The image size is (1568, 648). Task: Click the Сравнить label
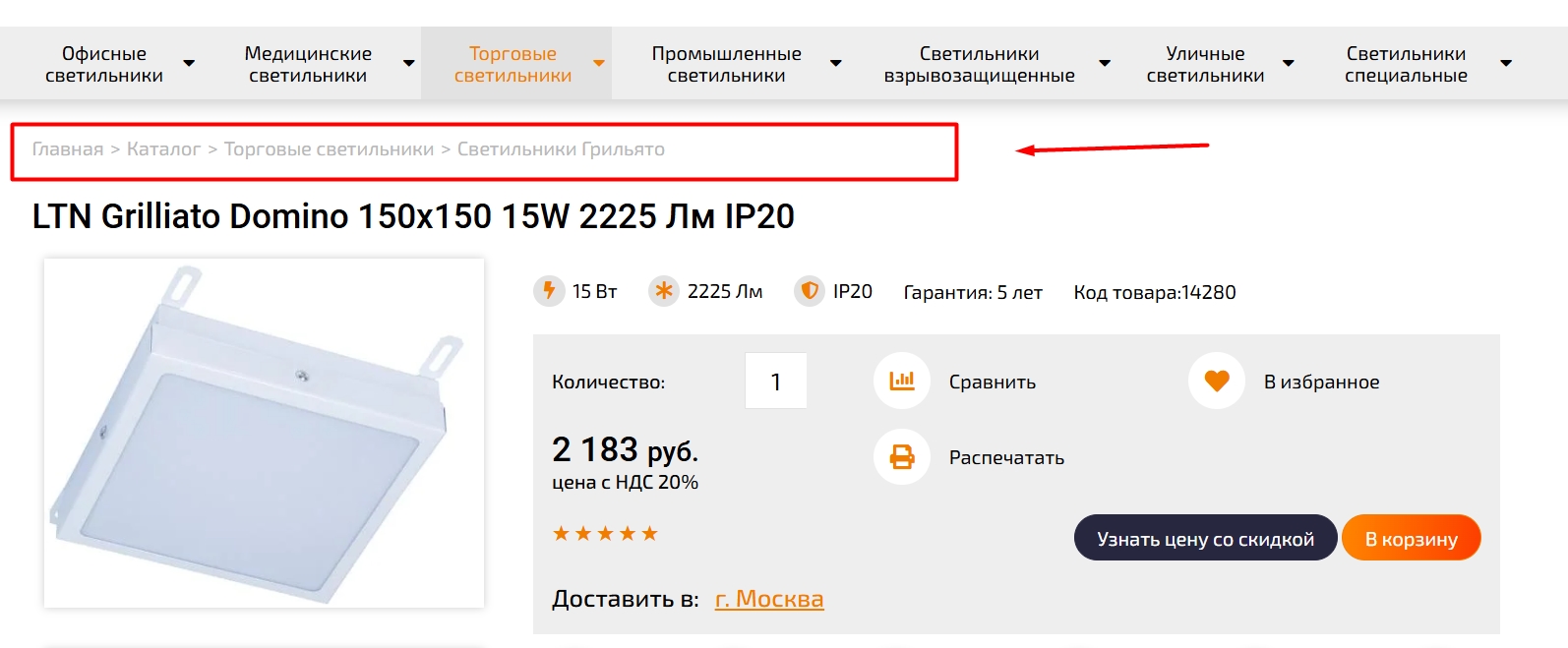tap(993, 383)
